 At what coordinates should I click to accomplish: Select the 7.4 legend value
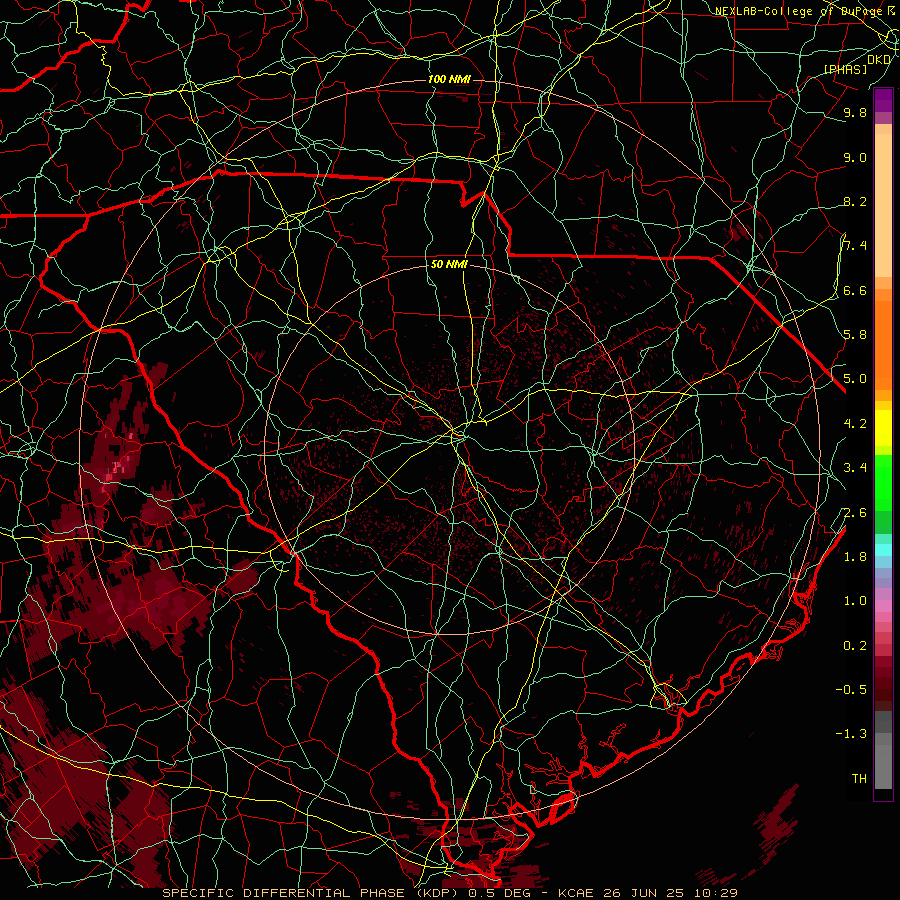point(855,246)
